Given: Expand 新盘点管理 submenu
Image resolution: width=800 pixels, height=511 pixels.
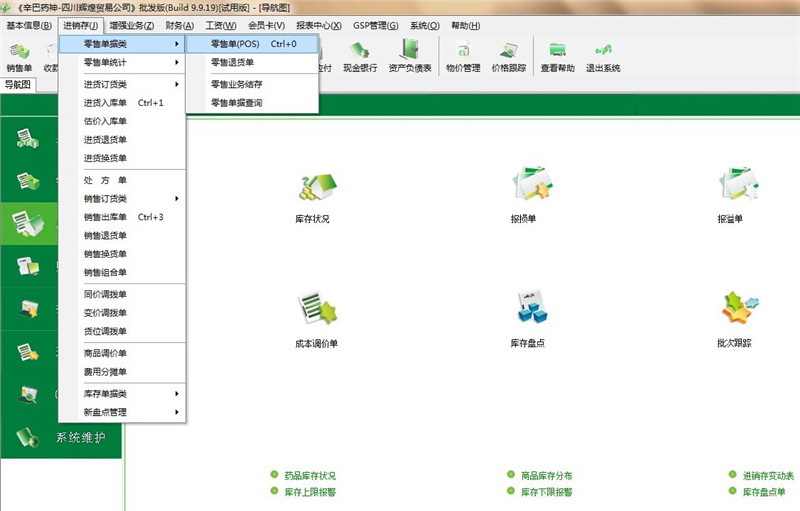Looking at the screenshot, I should coord(121,412).
